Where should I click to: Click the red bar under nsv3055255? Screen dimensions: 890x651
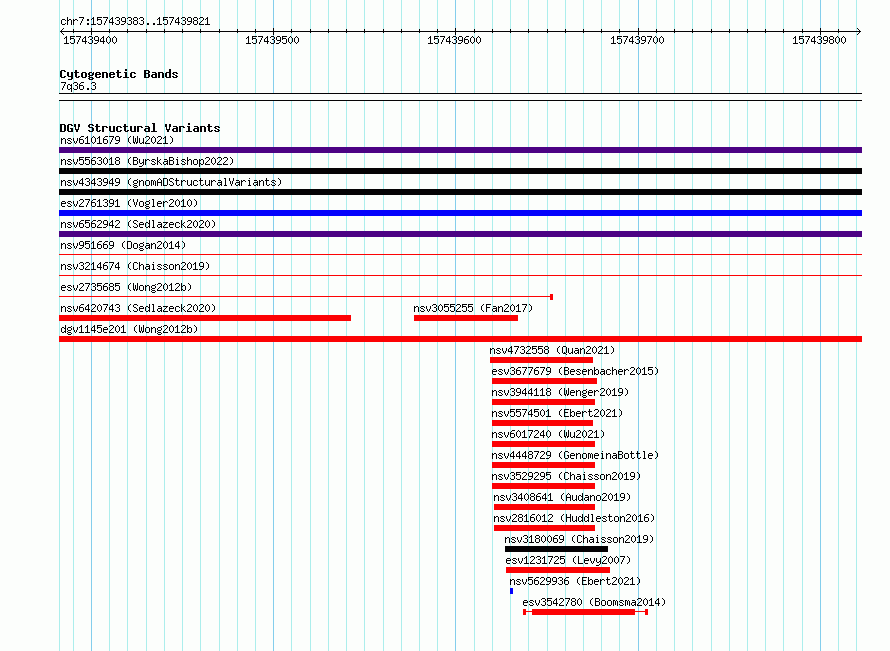pos(466,318)
